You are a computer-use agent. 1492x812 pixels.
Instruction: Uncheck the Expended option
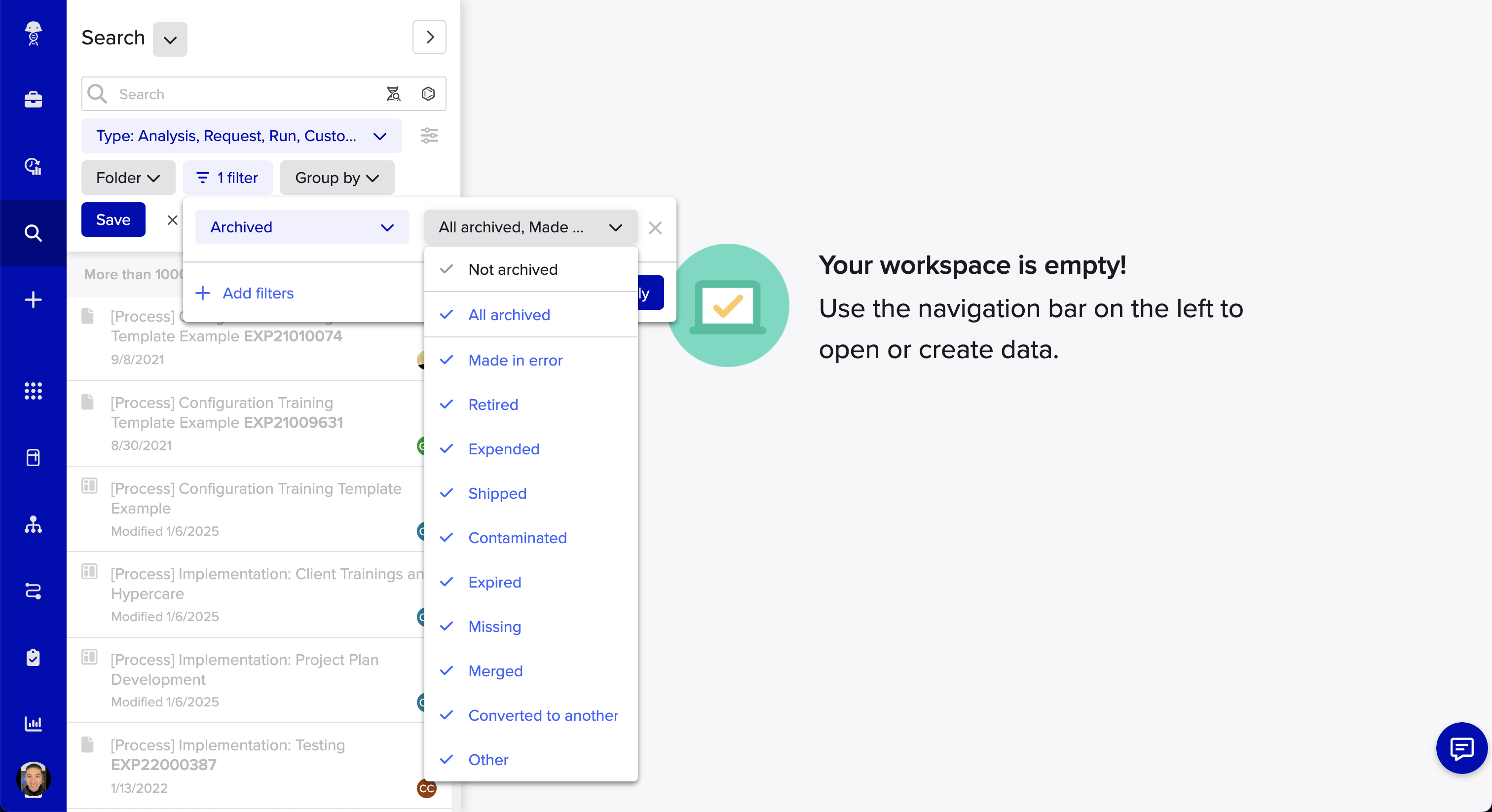click(x=530, y=449)
